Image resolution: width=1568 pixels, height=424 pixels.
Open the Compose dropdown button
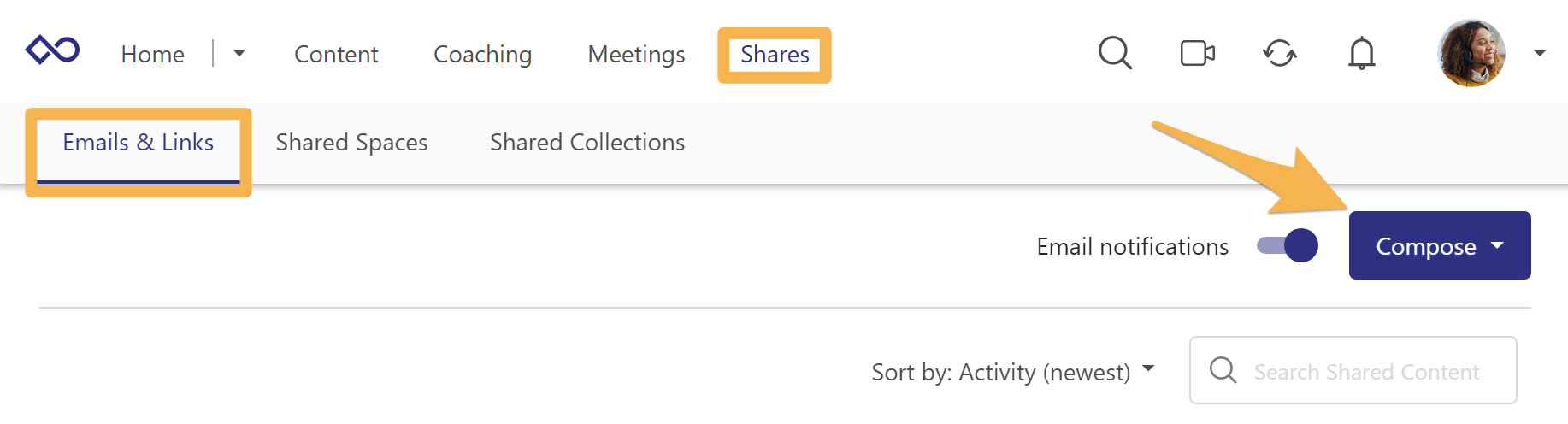click(x=1440, y=246)
